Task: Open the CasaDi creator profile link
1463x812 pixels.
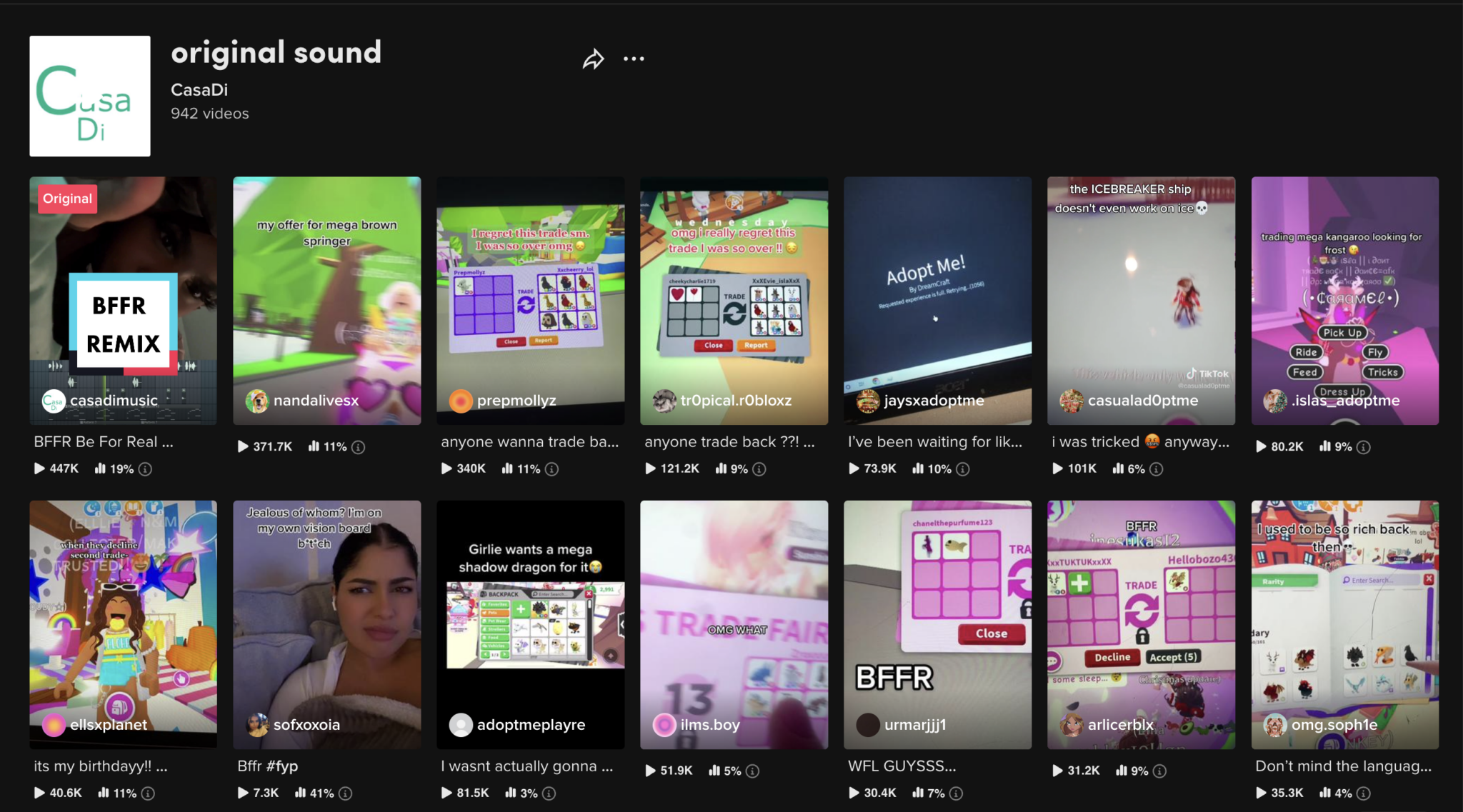Action: pos(199,90)
